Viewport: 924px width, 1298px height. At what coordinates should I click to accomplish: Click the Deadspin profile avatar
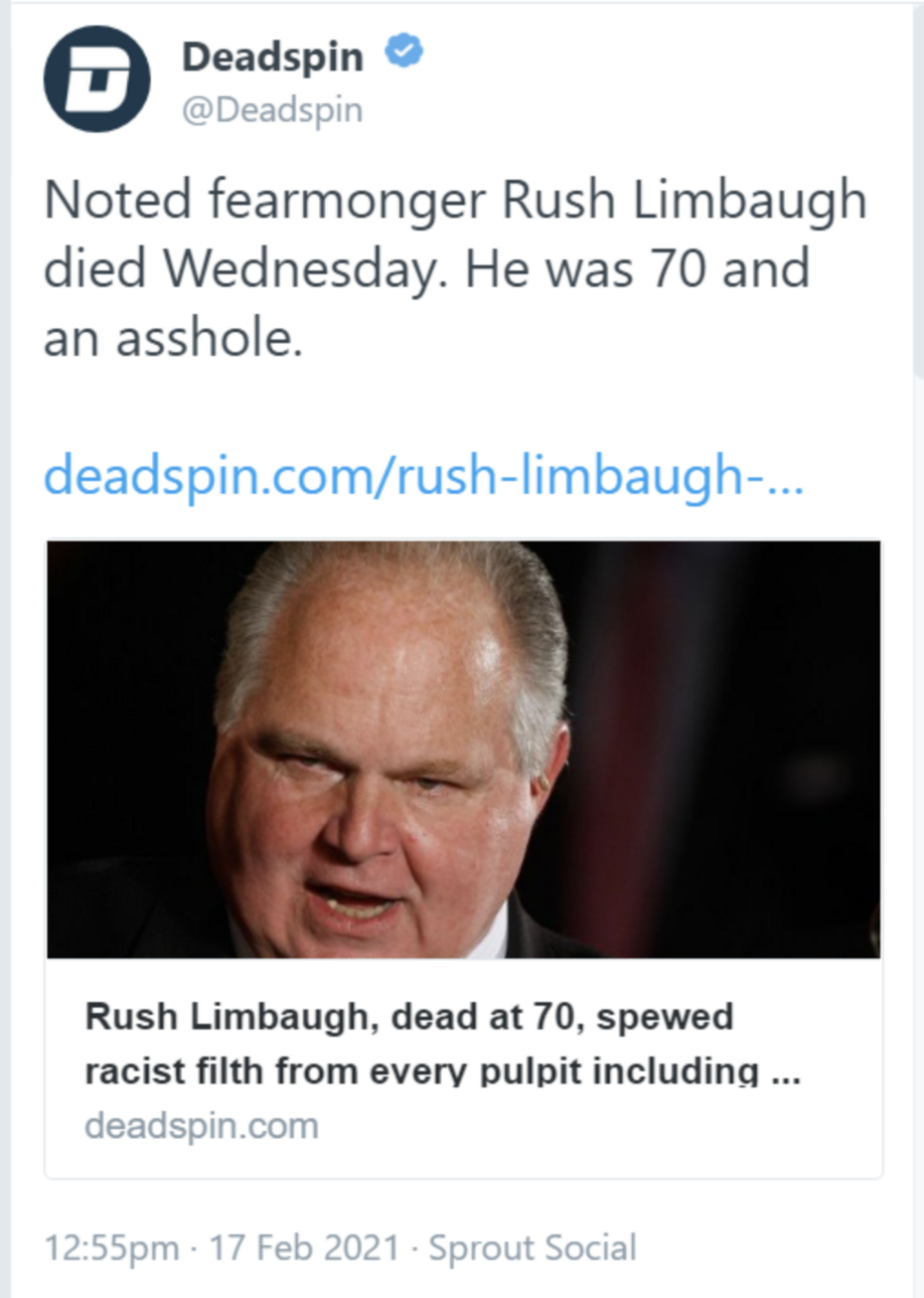96,79
